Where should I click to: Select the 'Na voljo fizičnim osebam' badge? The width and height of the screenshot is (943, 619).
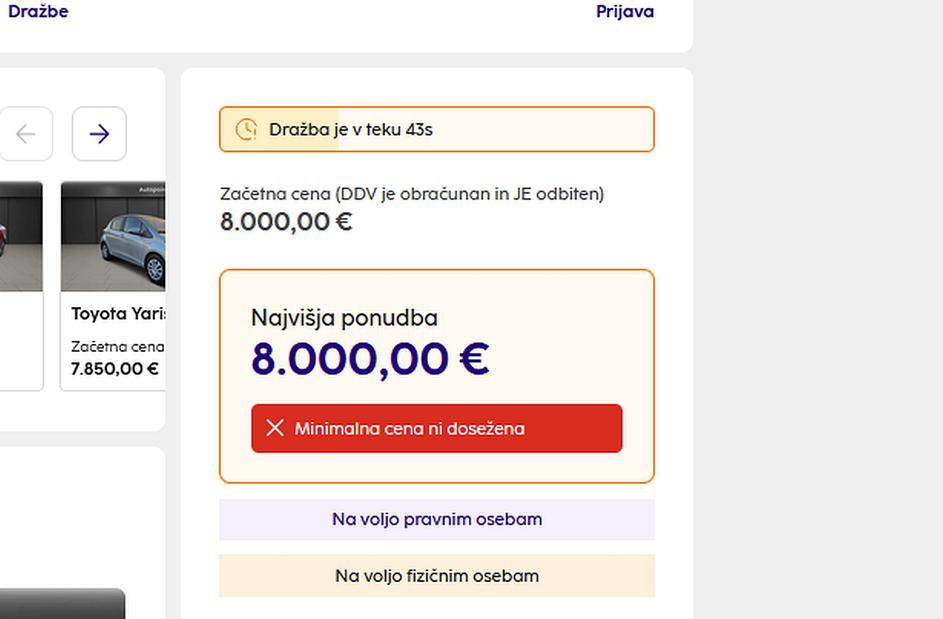(x=436, y=576)
